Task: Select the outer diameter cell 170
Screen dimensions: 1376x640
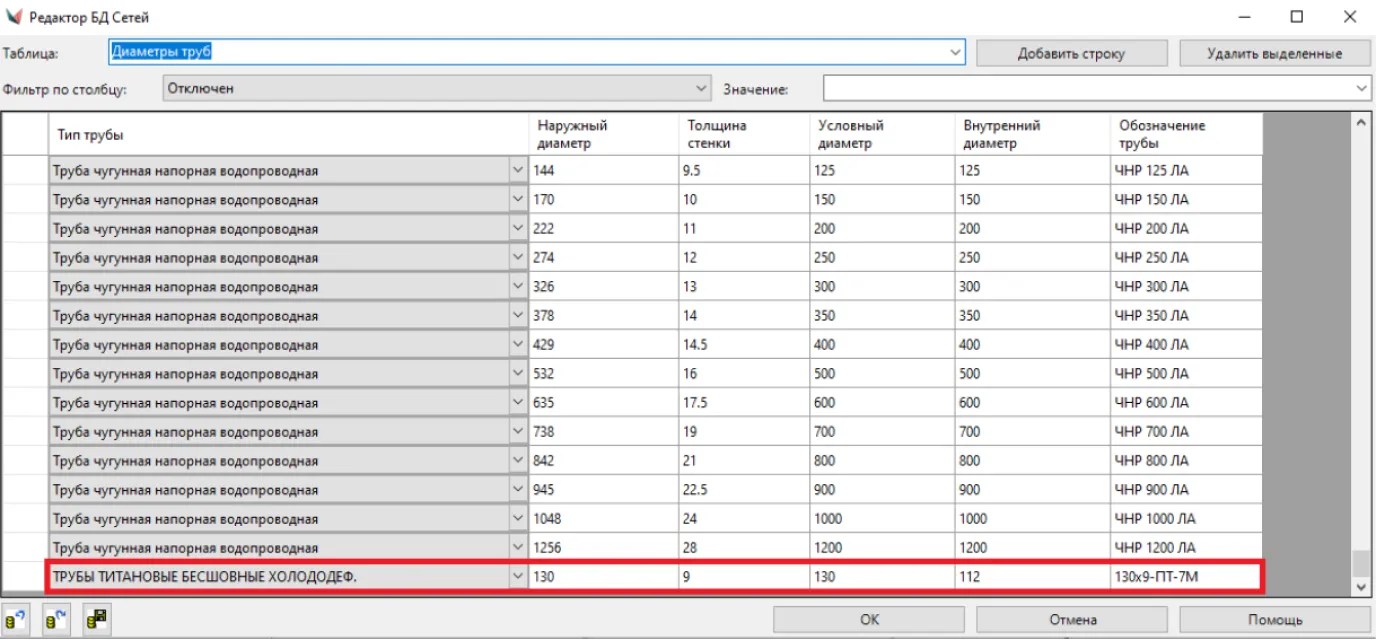Action: point(604,199)
